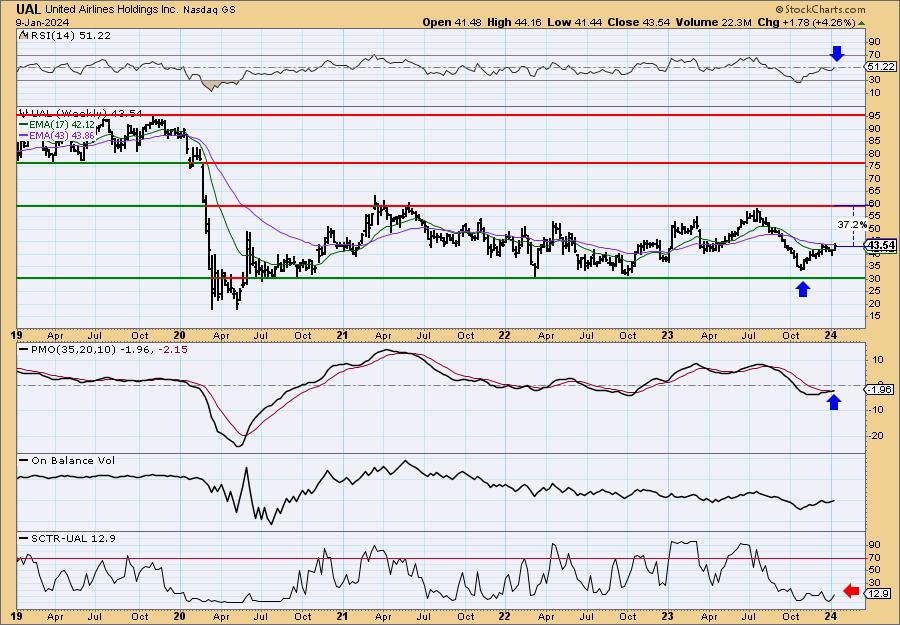The width and height of the screenshot is (900, 625).
Task: Click the Open 41.48 value
Action: tap(452, 22)
